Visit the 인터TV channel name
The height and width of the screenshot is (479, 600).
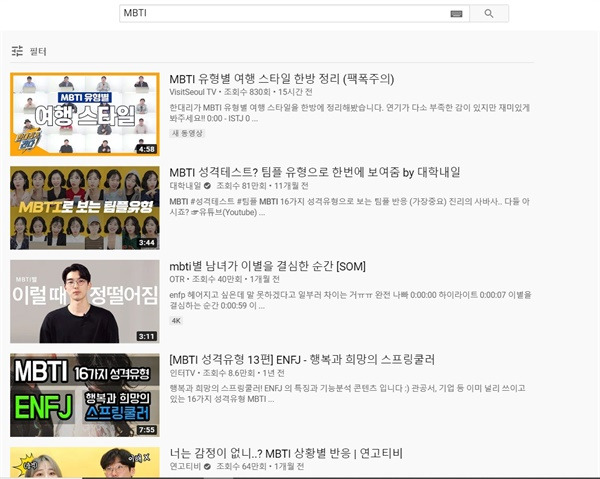click(x=182, y=373)
